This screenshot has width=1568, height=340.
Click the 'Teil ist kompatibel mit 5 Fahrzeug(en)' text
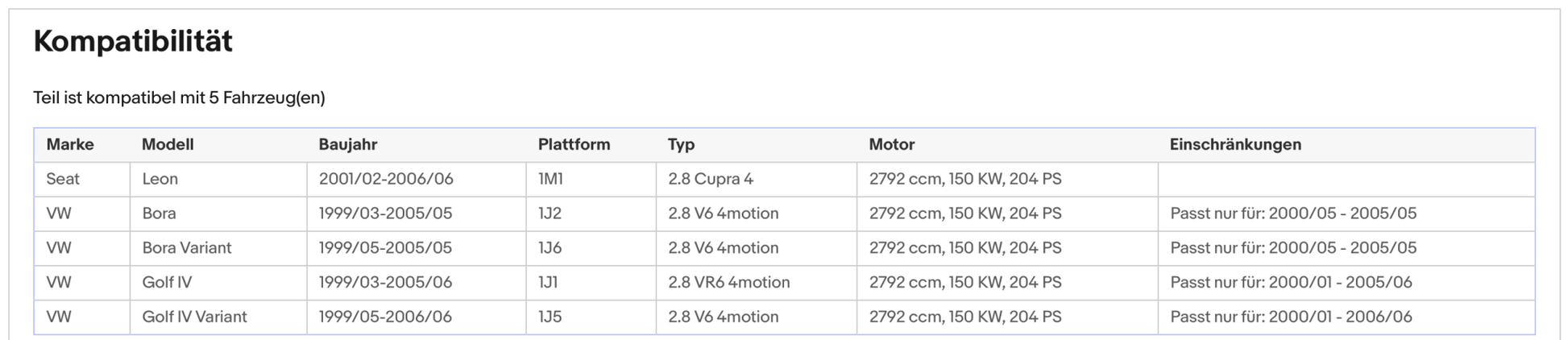pos(179,97)
